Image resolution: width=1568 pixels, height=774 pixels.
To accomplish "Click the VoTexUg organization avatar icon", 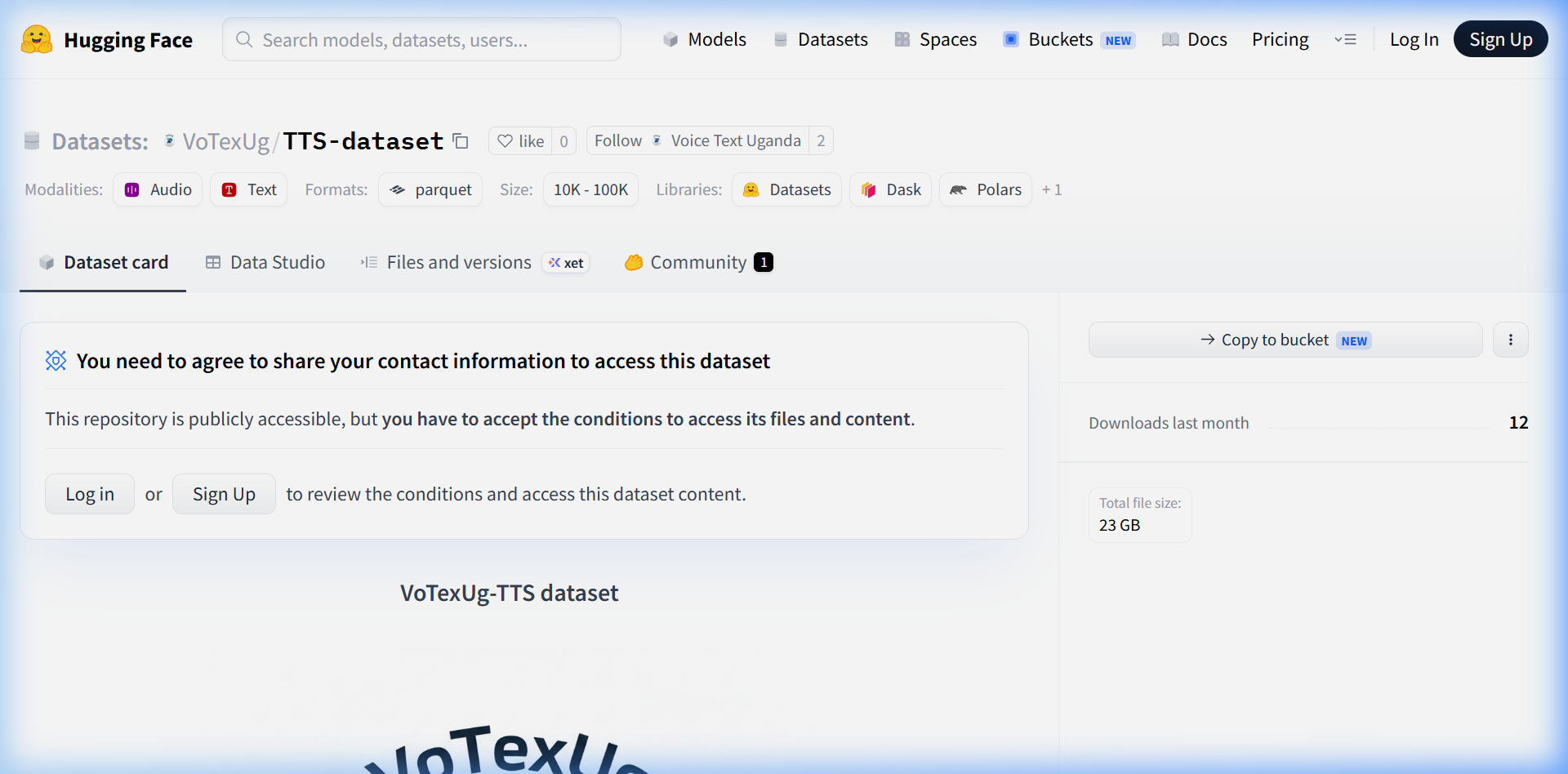I will click(169, 140).
